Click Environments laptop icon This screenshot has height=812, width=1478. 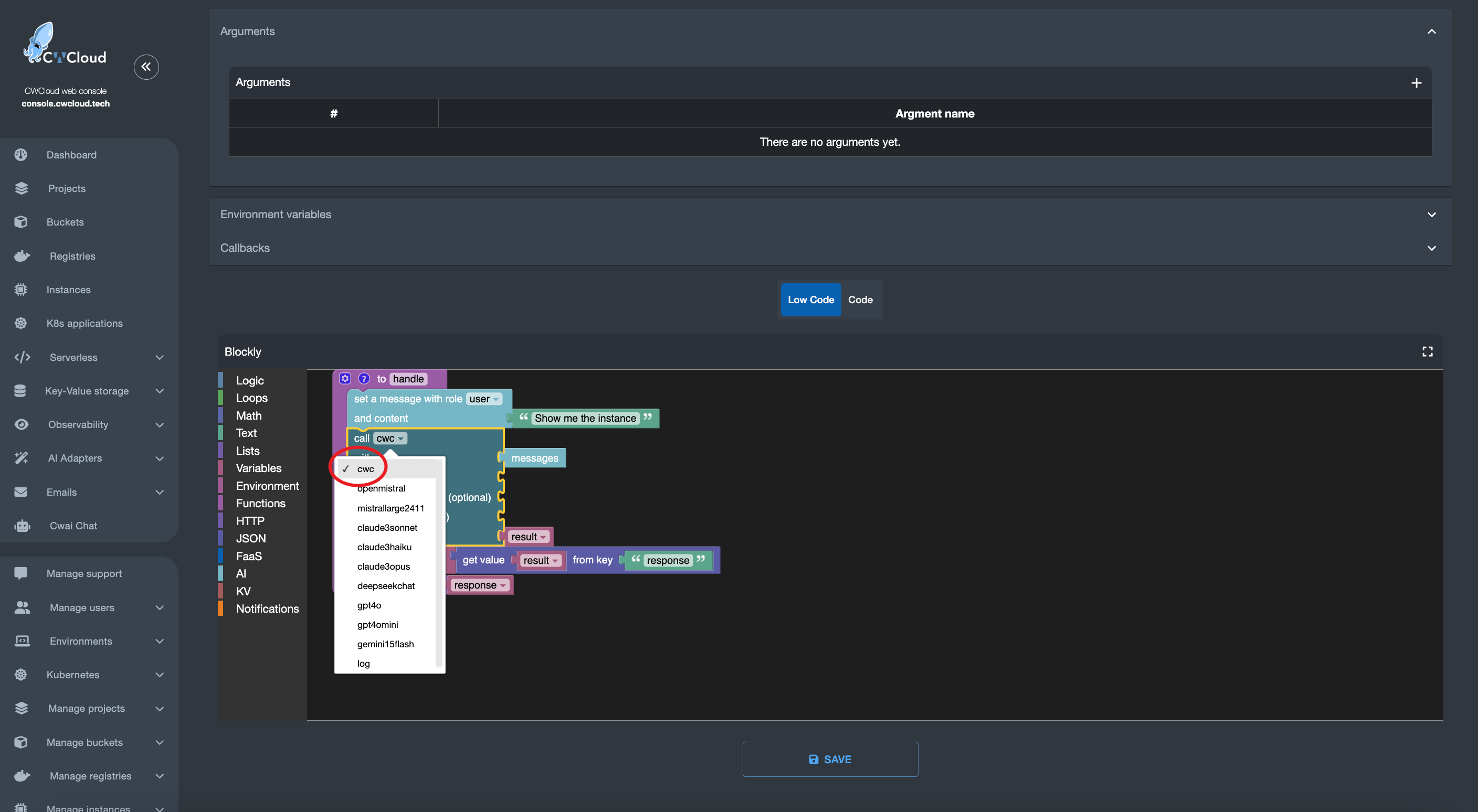click(22, 641)
